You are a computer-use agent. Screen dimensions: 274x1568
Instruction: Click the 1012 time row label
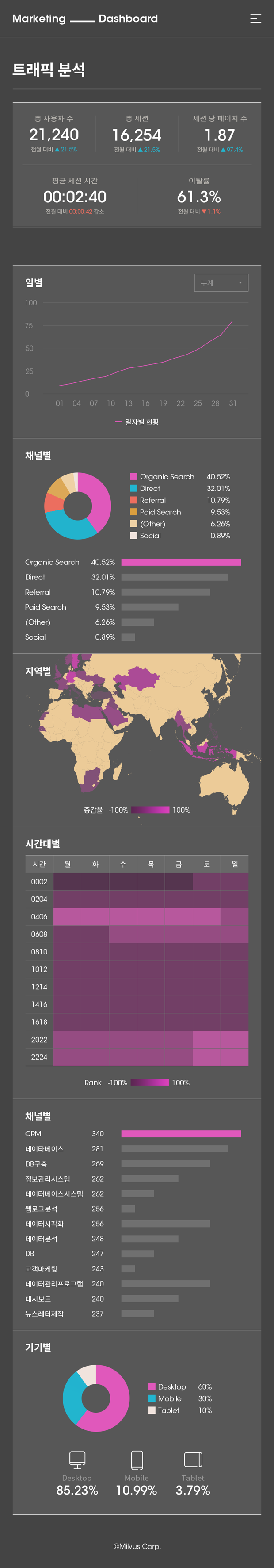(x=39, y=969)
